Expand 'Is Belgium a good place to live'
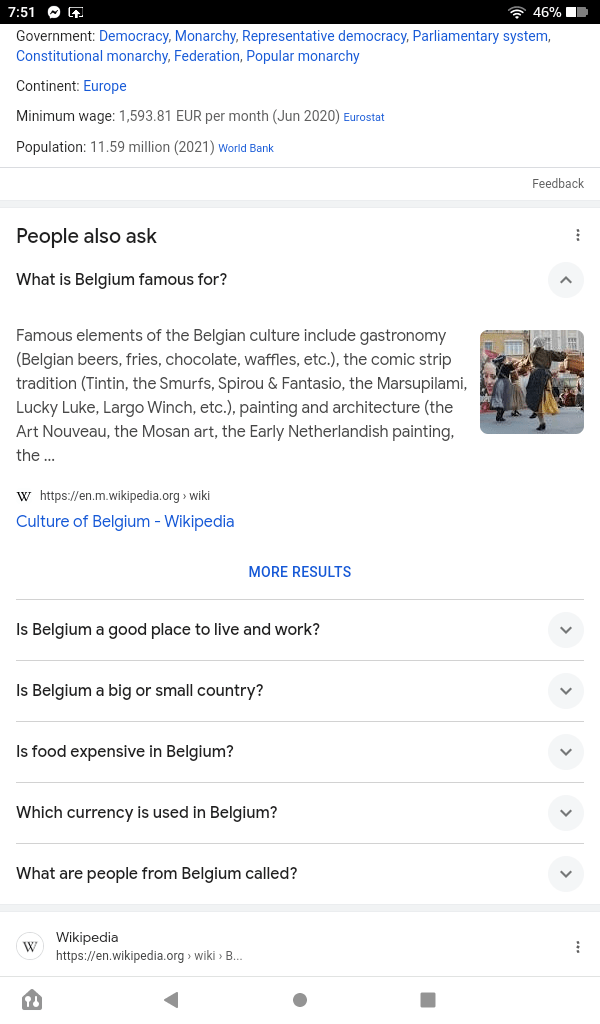600x1024 pixels. pyautogui.click(x=565, y=630)
